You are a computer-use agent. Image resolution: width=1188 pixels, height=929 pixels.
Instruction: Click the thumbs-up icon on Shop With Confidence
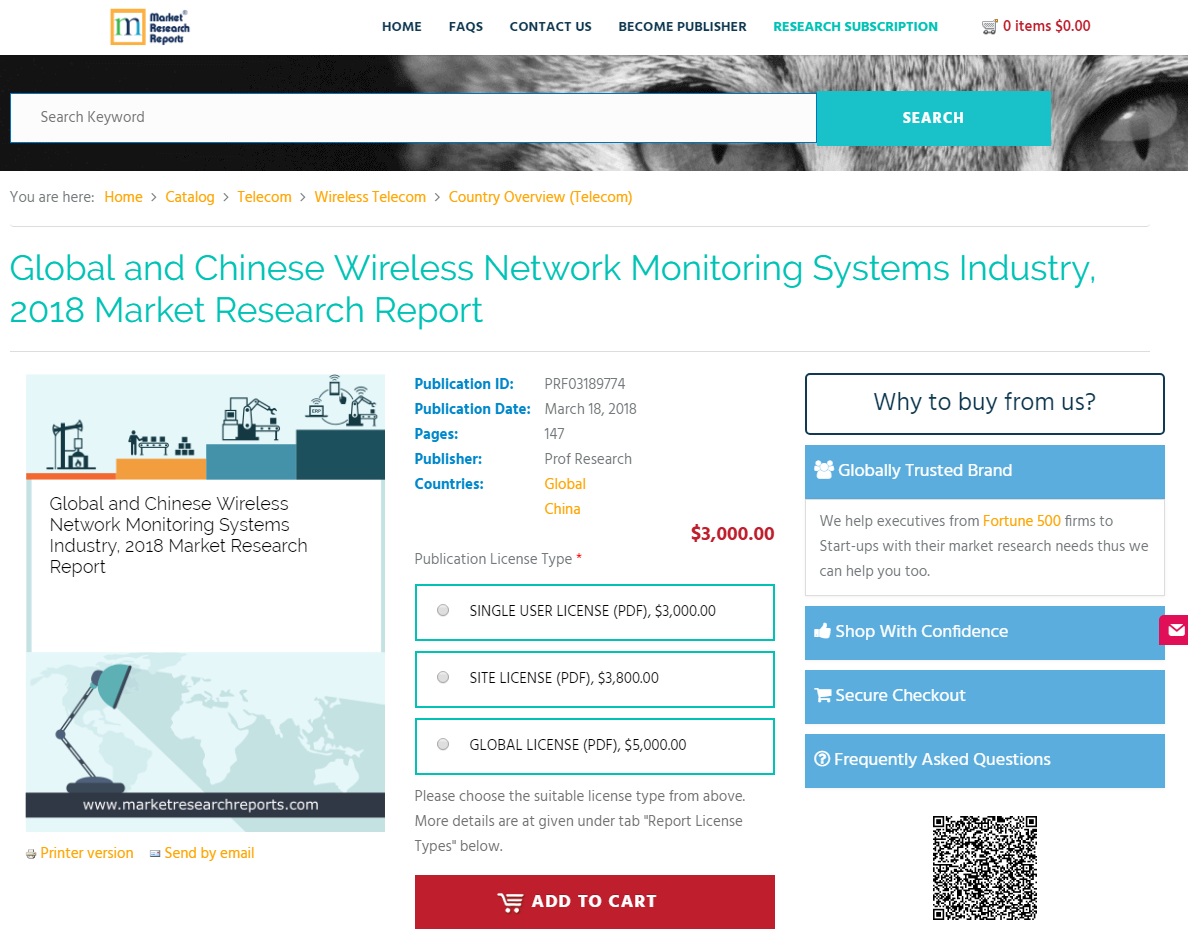click(822, 631)
